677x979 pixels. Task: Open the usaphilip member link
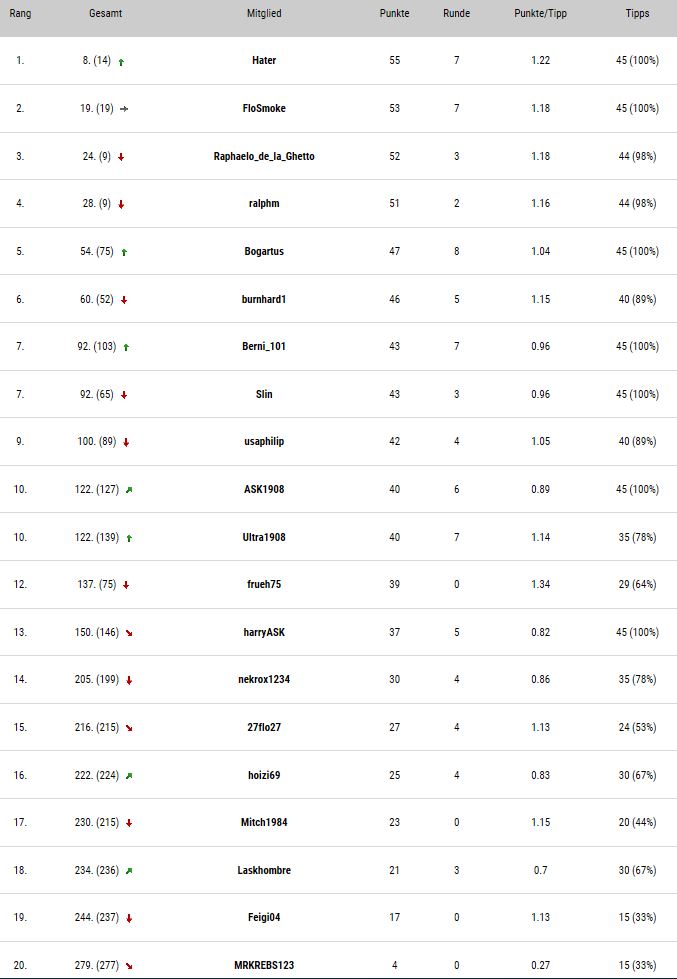point(264,441)
